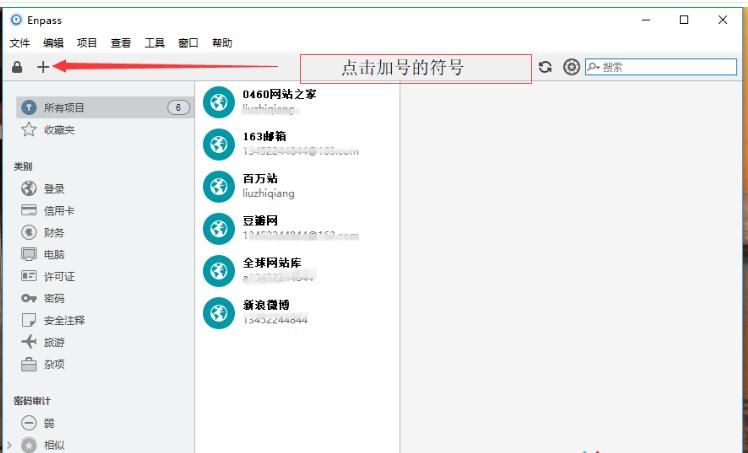The width and height of the screenshot is (748, 453).
Task: Click the globe icon of 新浪微博
Action: 218,313
